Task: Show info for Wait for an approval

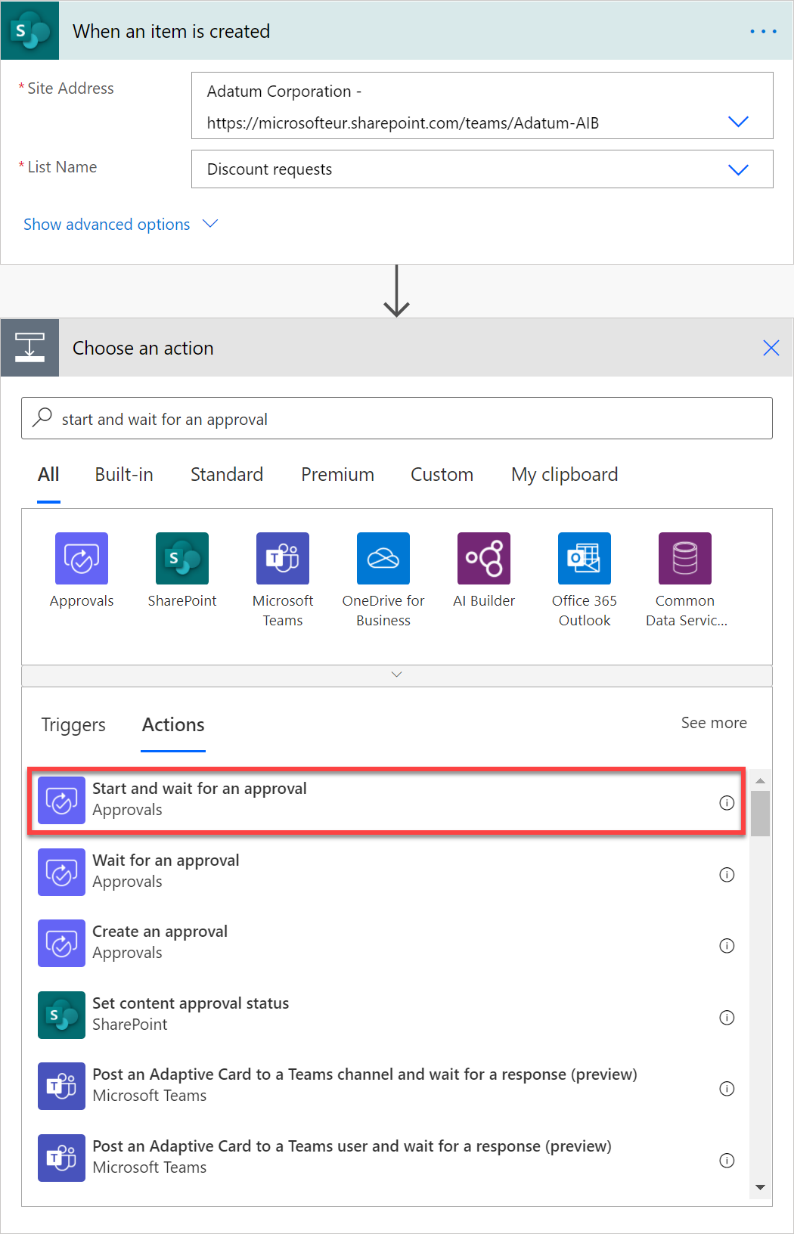Action: (x=727, y=874)
